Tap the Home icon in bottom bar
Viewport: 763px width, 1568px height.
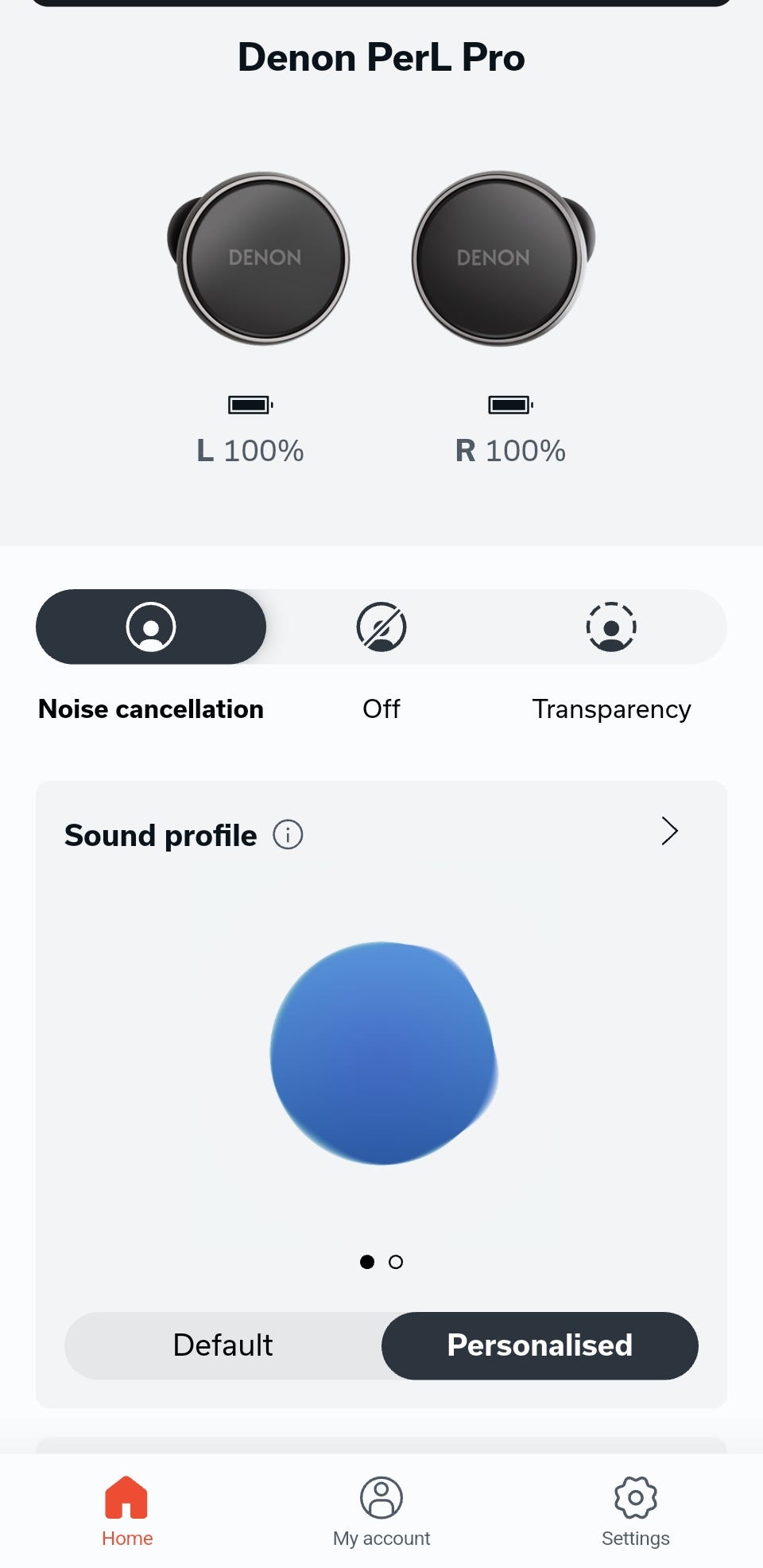[x=126, y=1497]
